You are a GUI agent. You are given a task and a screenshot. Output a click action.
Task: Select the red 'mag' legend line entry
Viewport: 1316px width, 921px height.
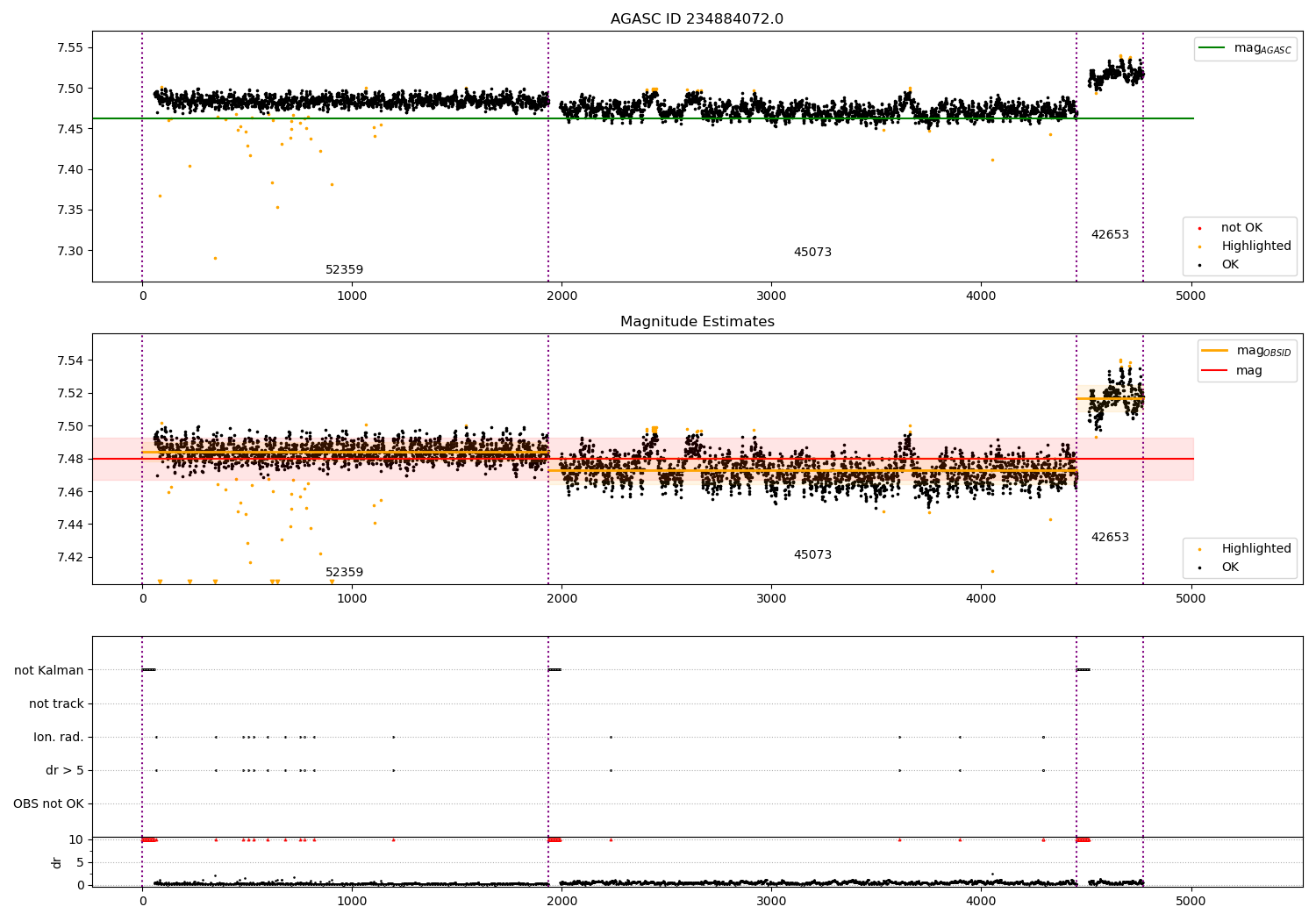[1233, 371]
